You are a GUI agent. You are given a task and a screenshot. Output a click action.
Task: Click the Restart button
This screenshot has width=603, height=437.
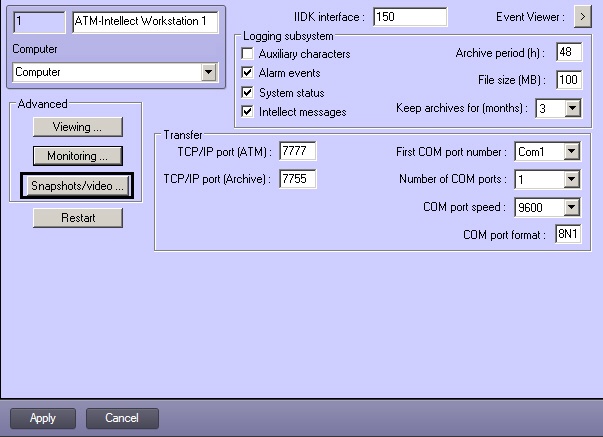point(78,218)
